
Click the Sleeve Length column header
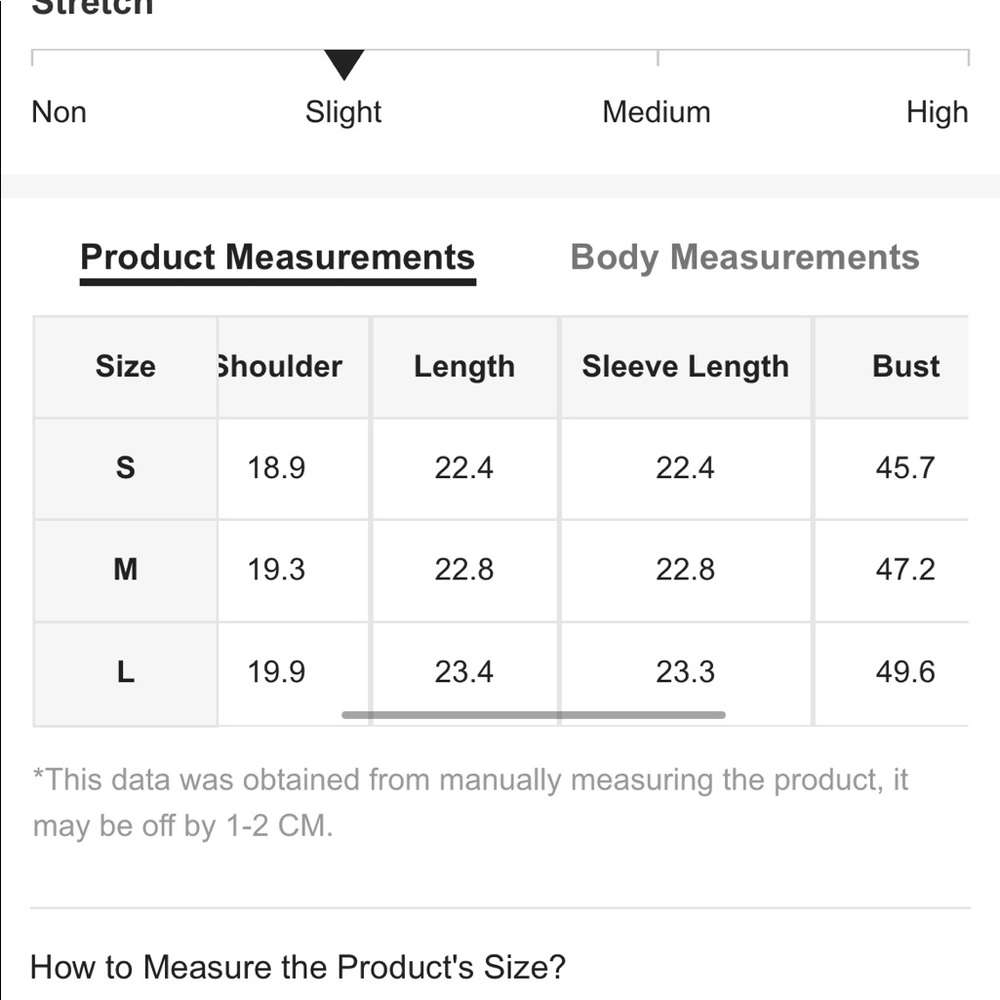(685, 367)
